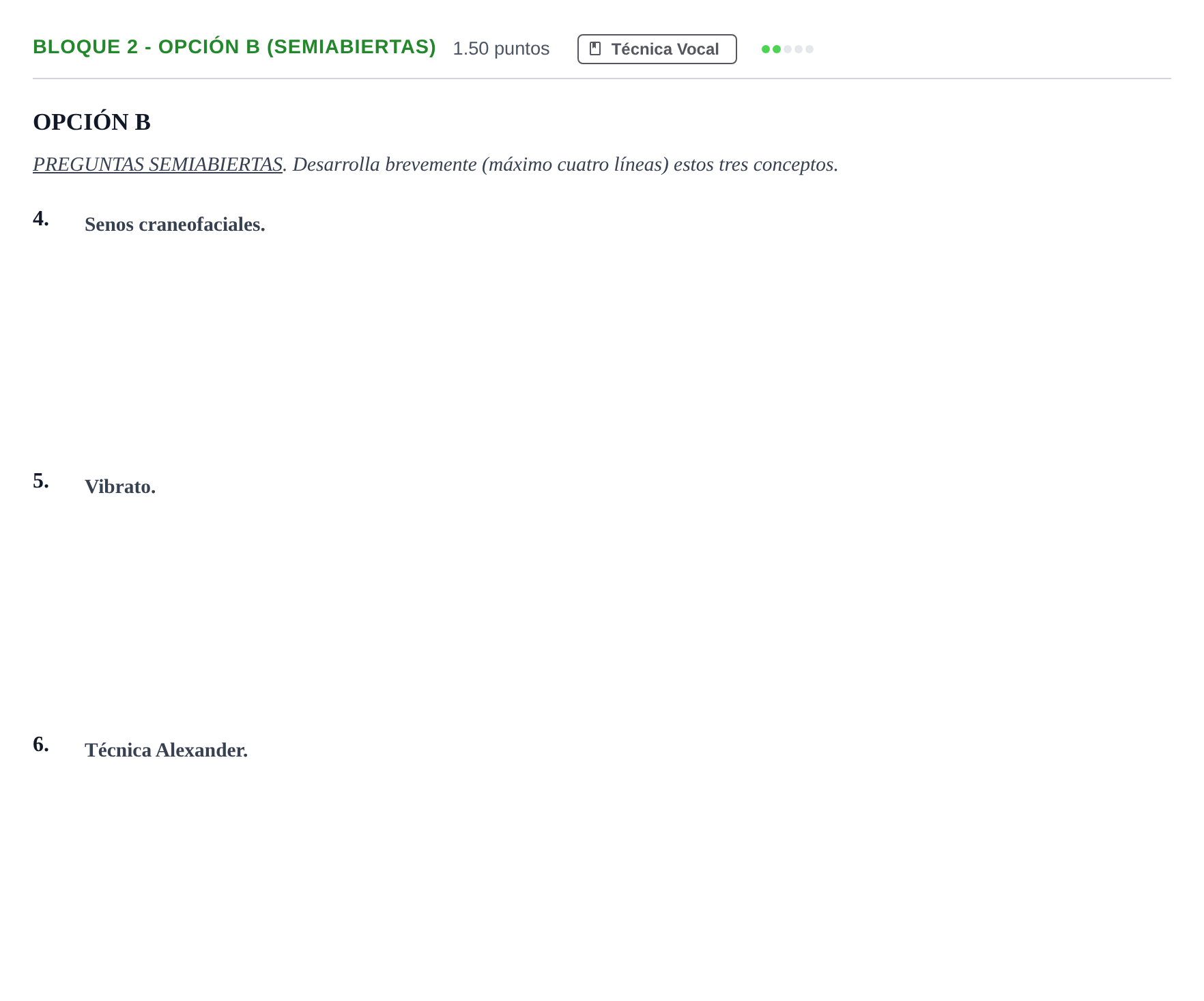
Task: Select the BLOQUE 2 - OPCIÓN B heading
Action: [234, 47]
